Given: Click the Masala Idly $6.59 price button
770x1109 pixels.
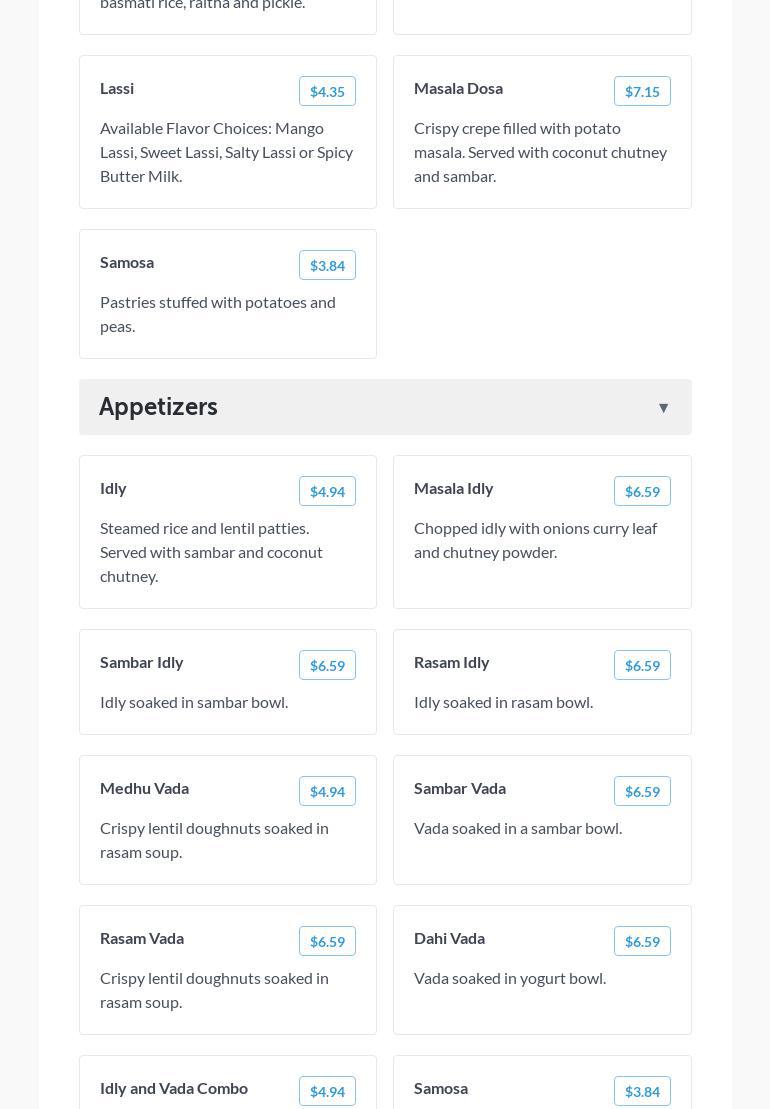Looking at the screenshot, I should 642,491.
